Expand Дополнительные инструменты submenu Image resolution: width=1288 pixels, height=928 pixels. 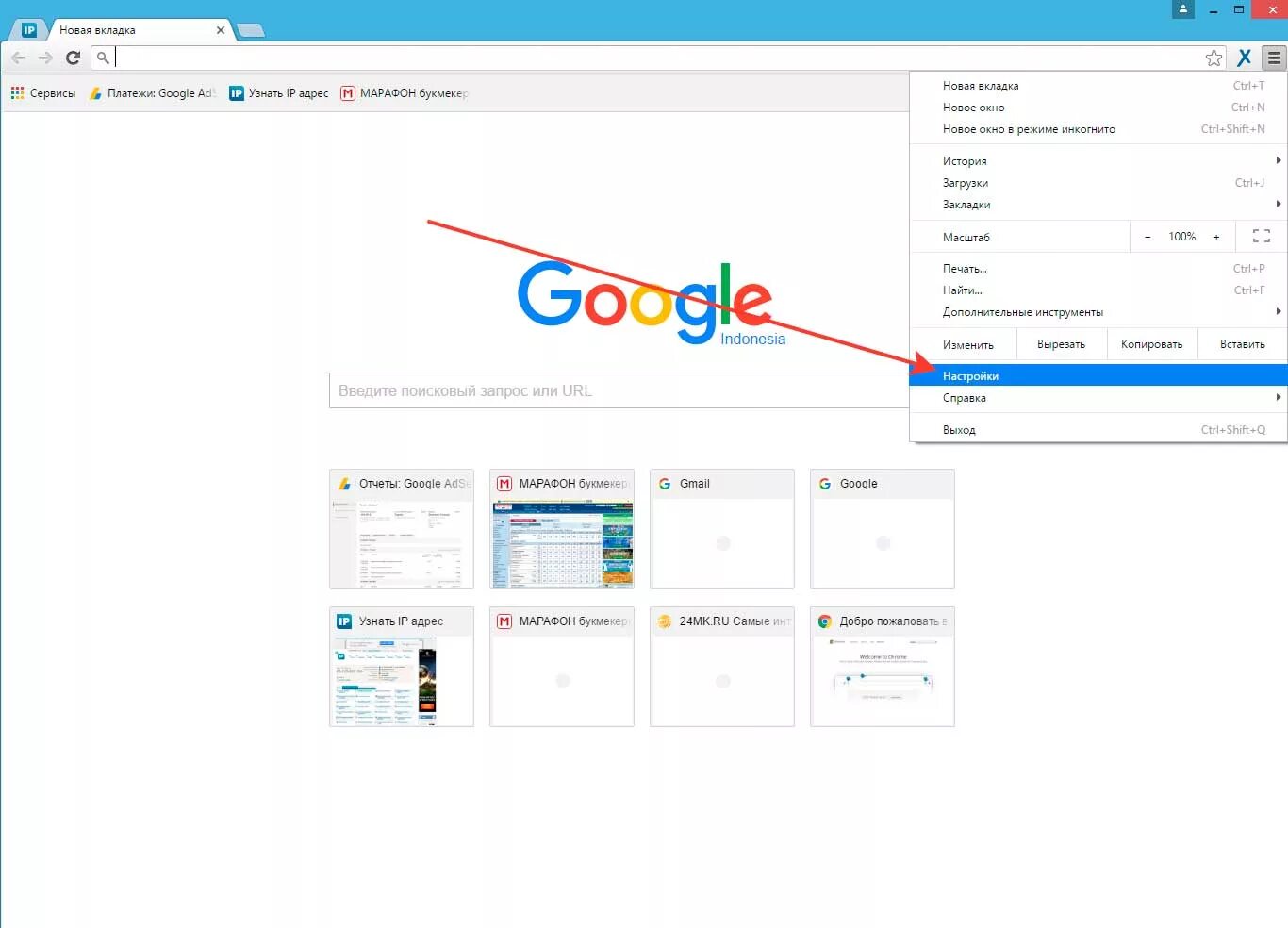point(1098,312)
